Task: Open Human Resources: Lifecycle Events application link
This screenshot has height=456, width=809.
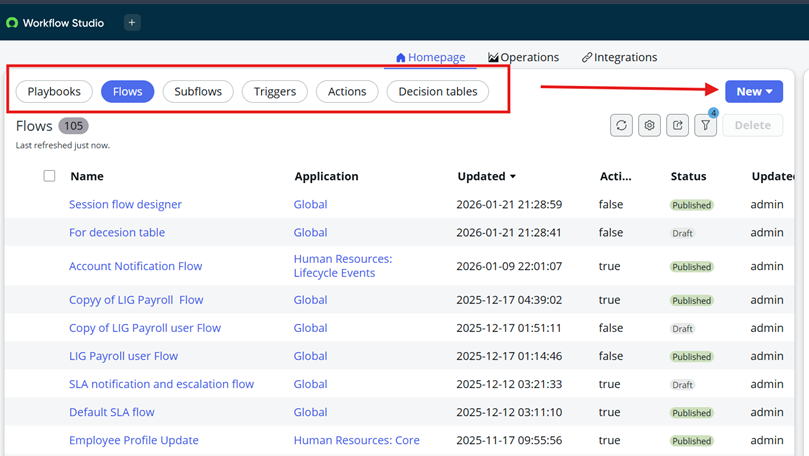Action: pyautogui.click(x=342, y=266)
